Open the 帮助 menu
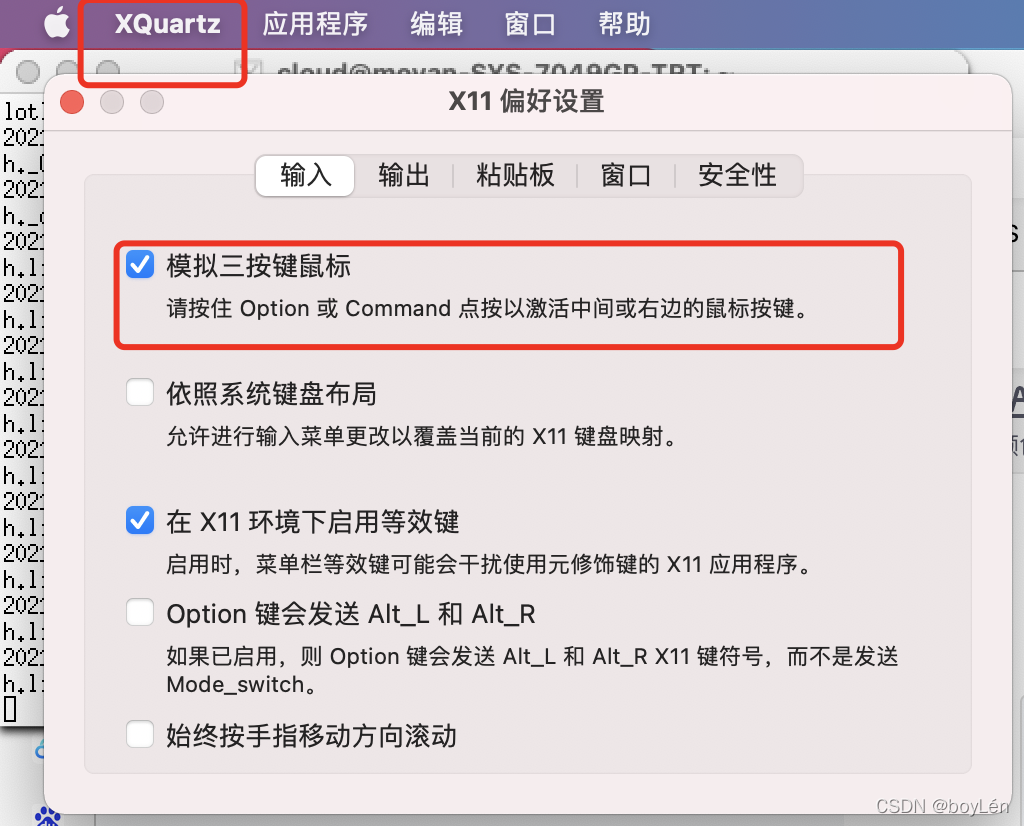The image size is (1024, 826). point(624,24)
